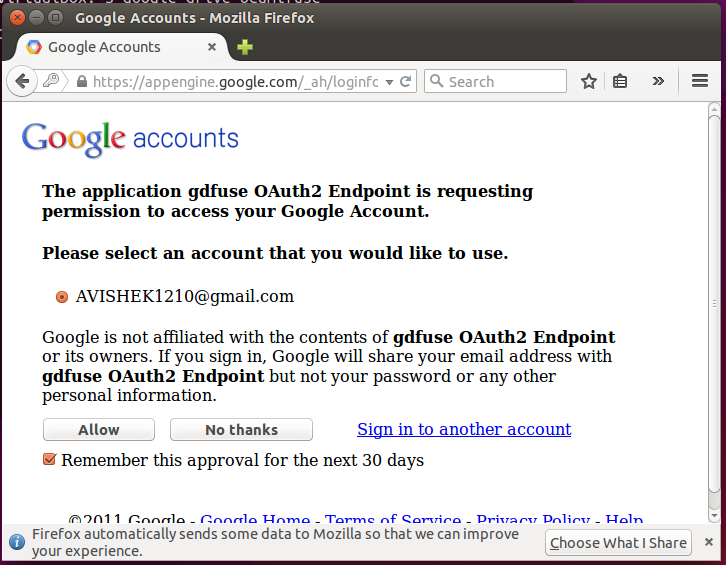726x565 pixels.
Task: Close the Google Accounts tab
Action: (x=212, y=47)
